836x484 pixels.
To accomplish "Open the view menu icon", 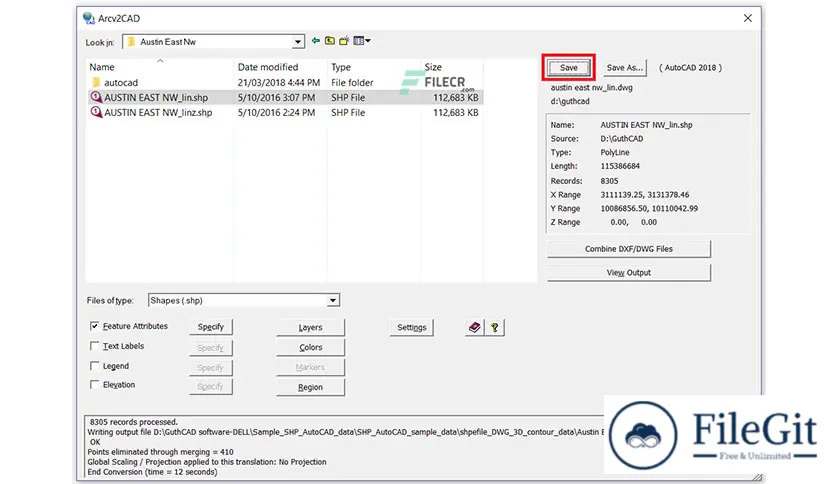I will (x=362, y=41).
